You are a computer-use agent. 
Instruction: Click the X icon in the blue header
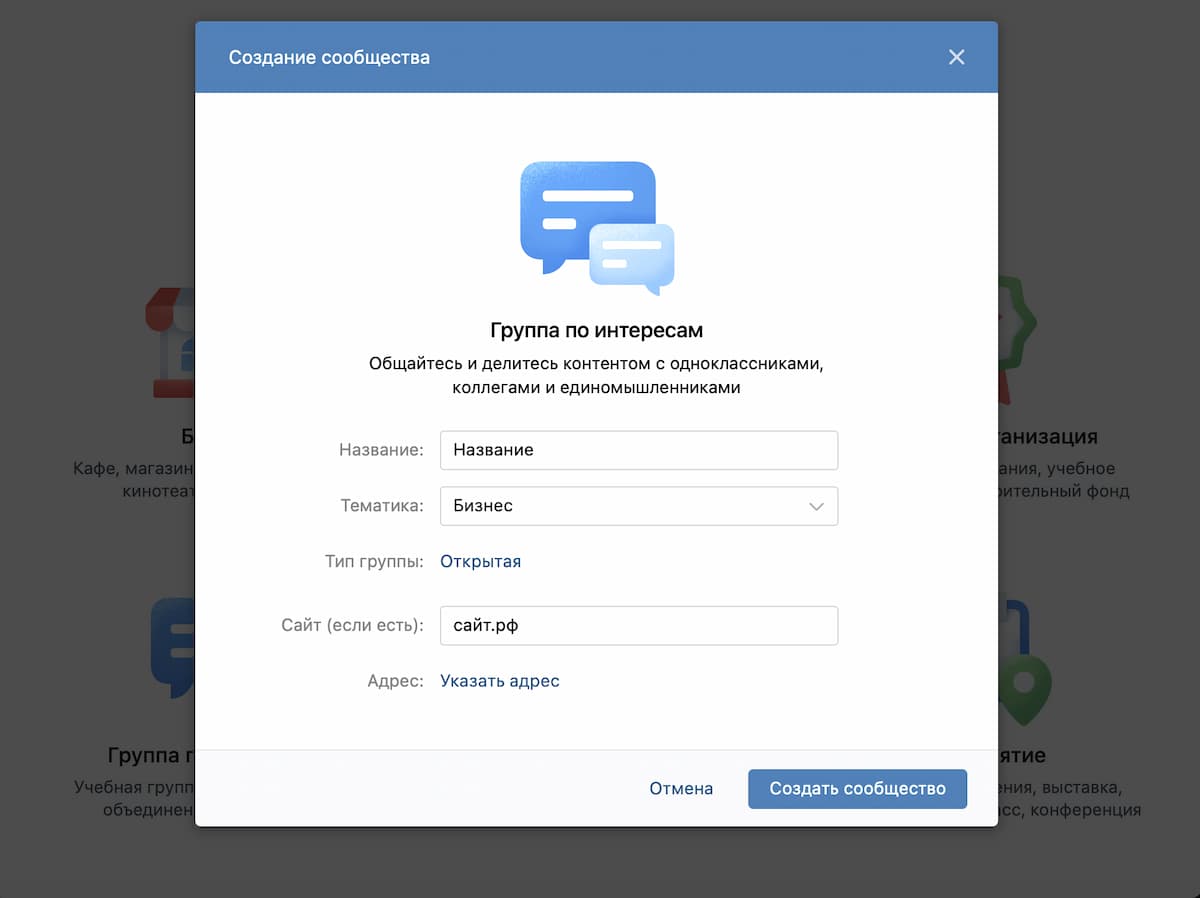pos(956,57)
